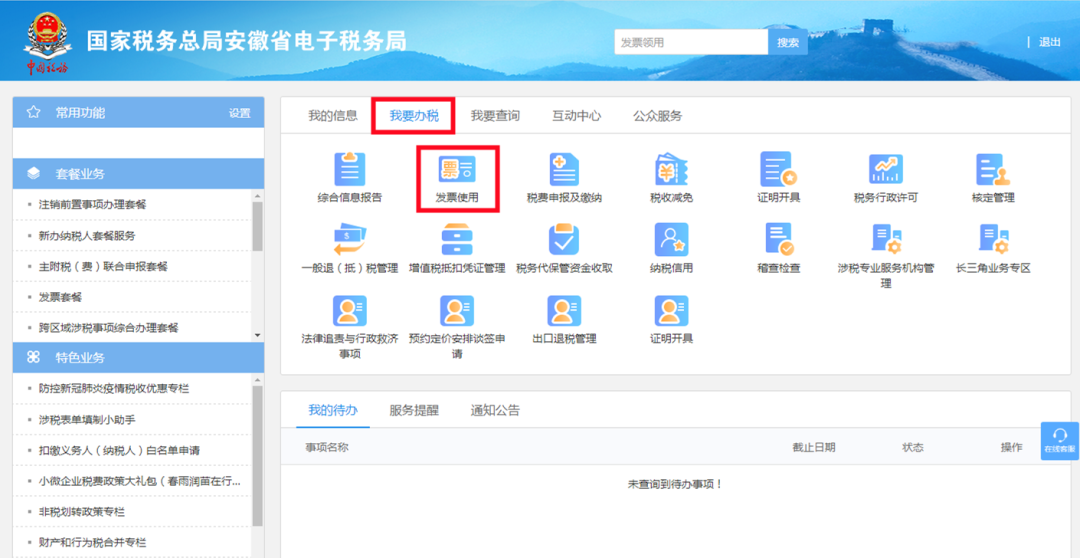Switch to 我要查询 tab
This screenshot has width=1080, height=558.
495,116
